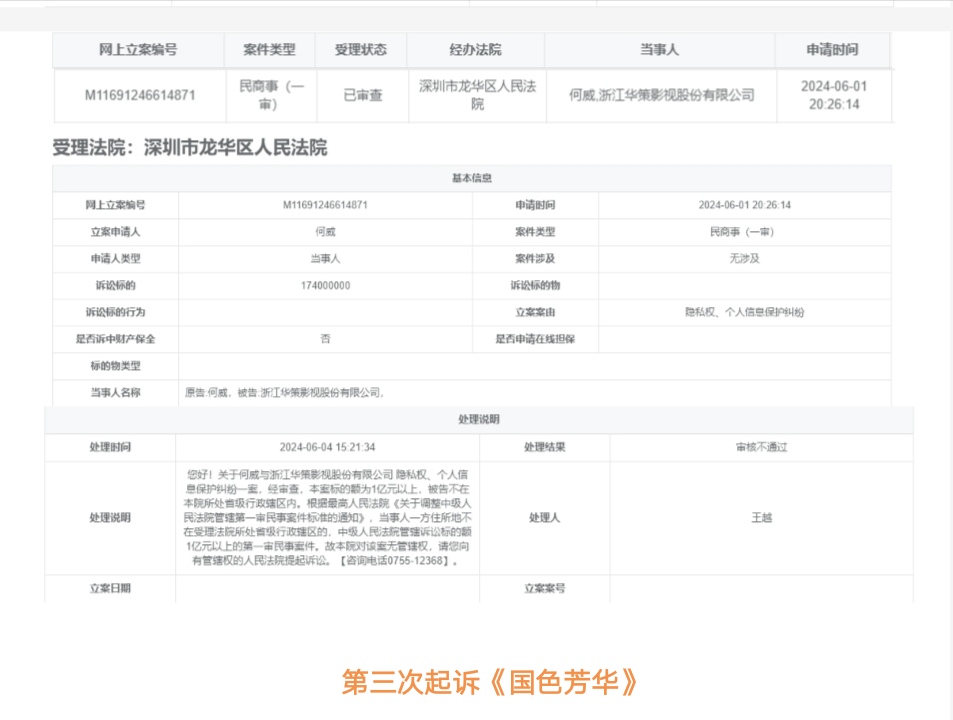
Task: Select the 立案申请人 label
Action: tap(115, 232)
